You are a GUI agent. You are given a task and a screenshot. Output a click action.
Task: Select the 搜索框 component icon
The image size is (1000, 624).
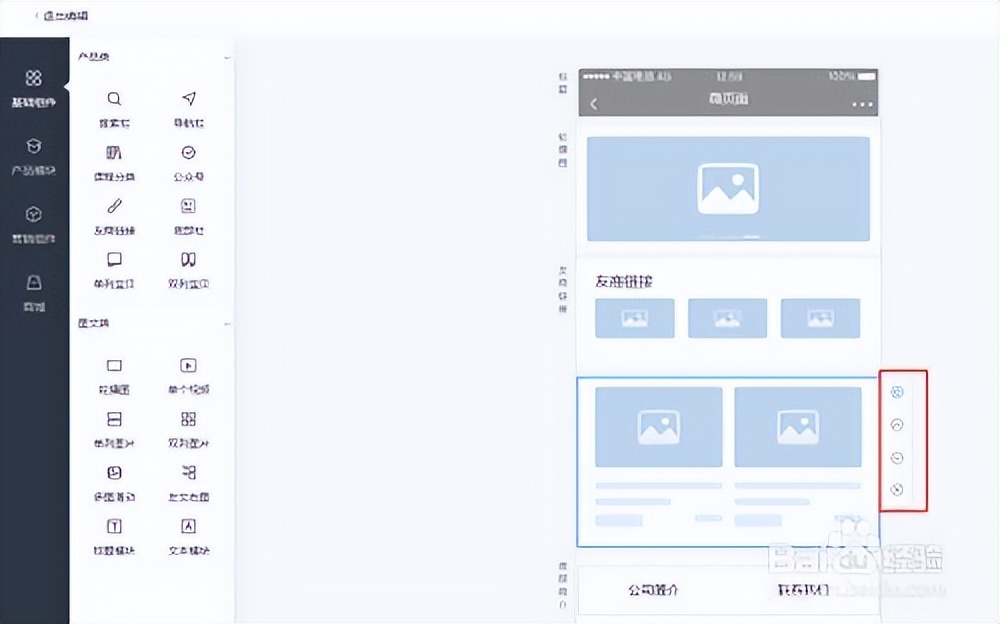(x=113, y=98)
